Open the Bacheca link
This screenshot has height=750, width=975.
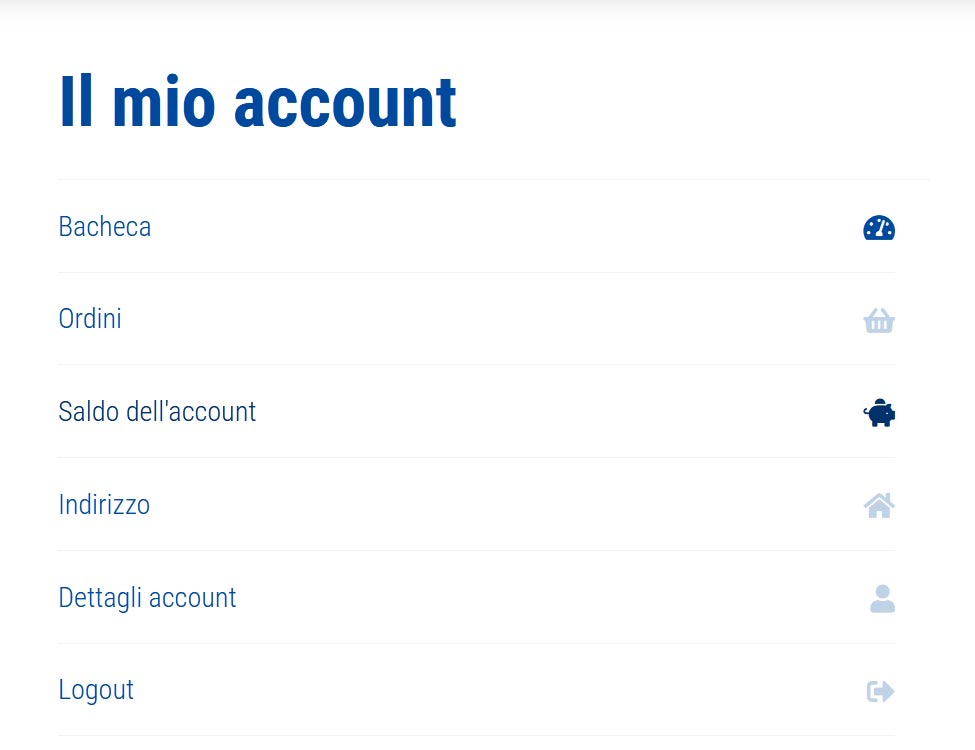(104, 227)
